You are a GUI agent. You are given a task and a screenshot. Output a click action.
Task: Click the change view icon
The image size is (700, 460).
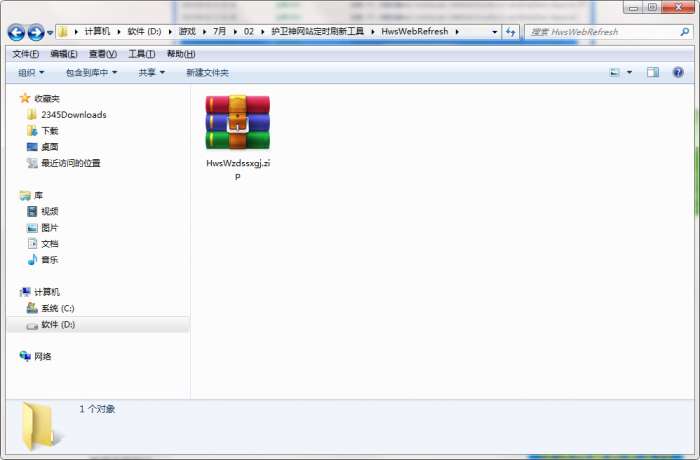point(615,72)
